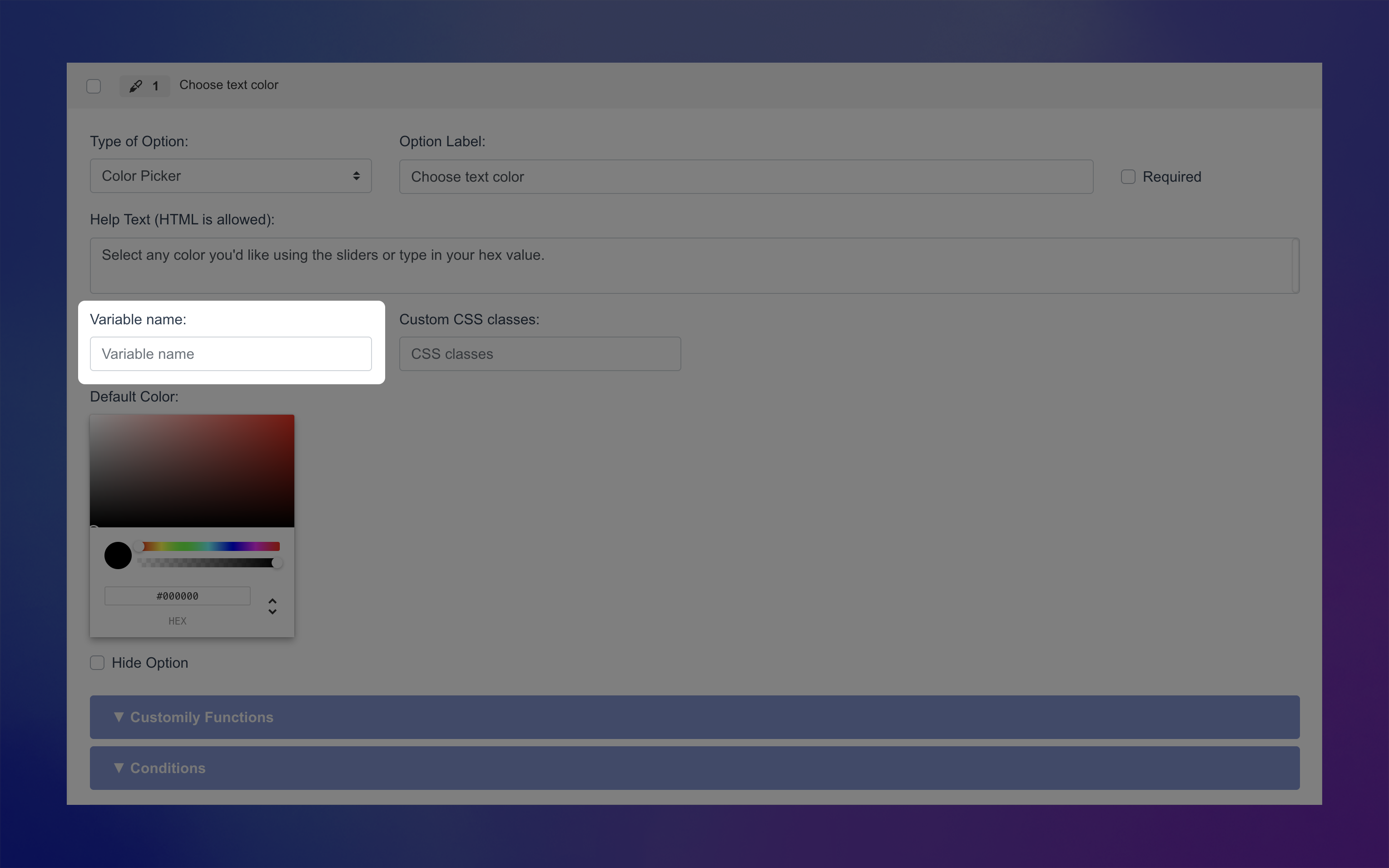Click the Customily Functions triangle icon
Screen dimensions: 1389x868
coord(119,717)
